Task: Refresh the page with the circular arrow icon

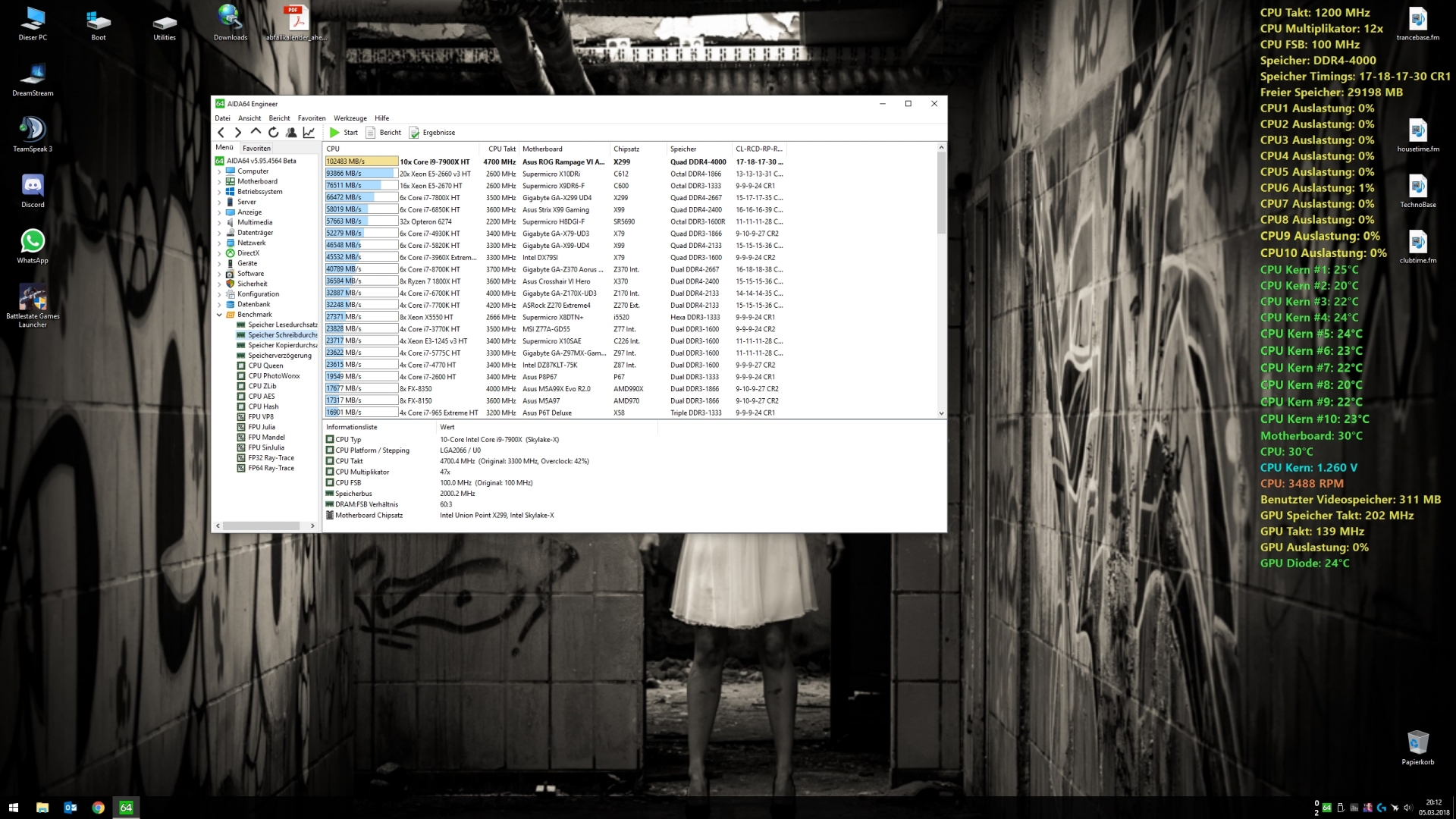Action: pyautogui.click(x=274, y=133)
